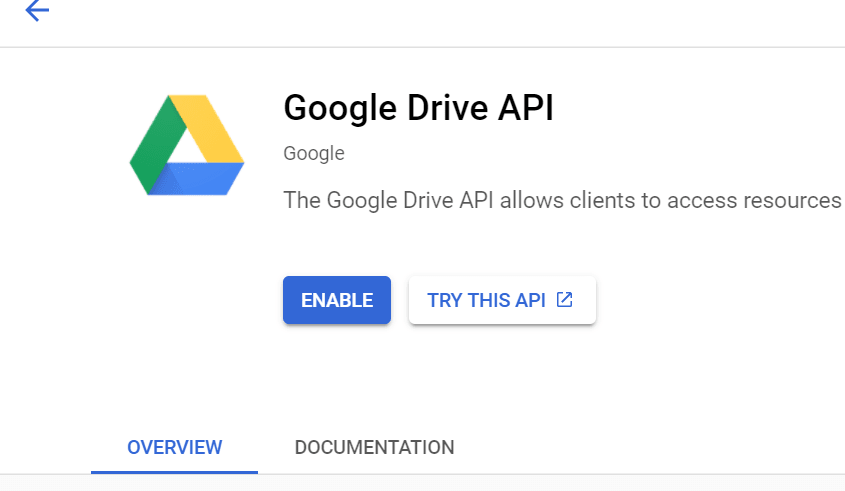Click the description starting 'The Google Drive API allows'
845x491 pixels.
[564, 200]
